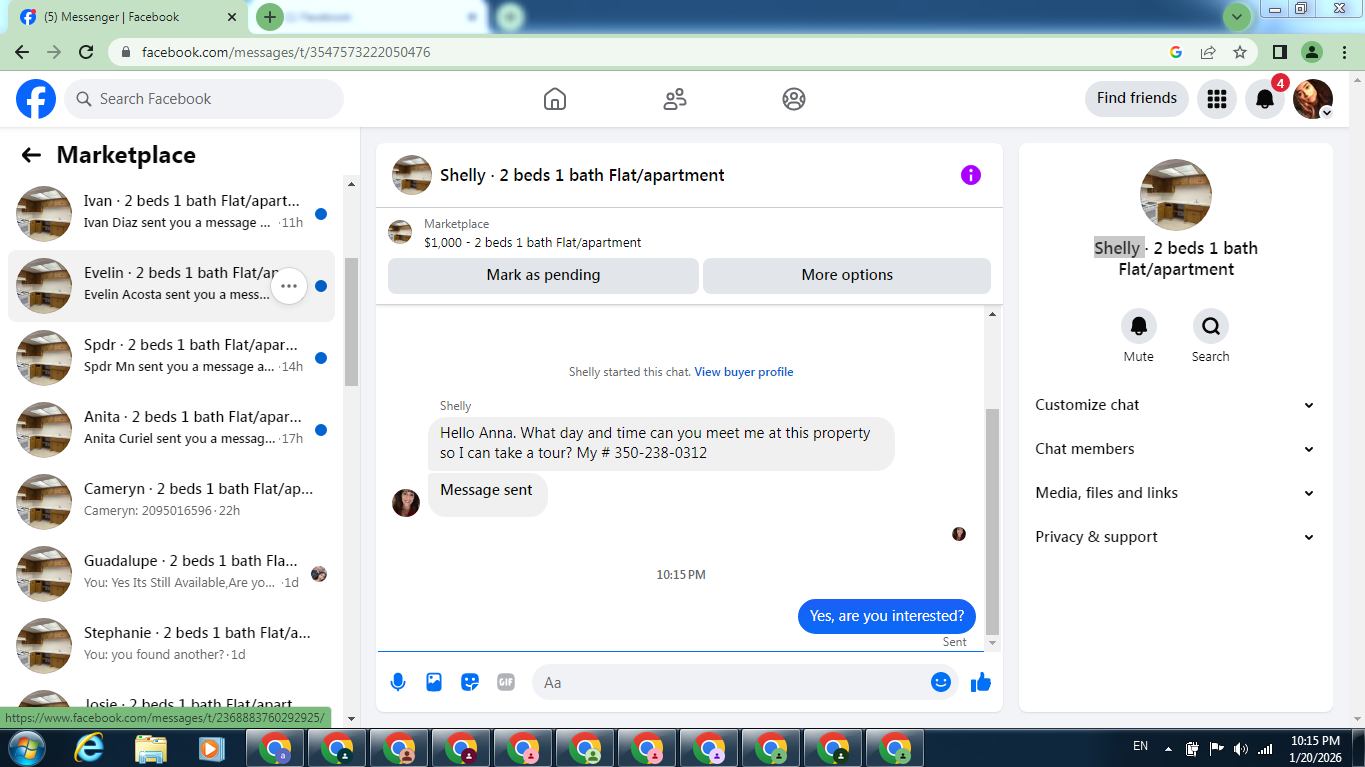The image size is (1365, 767).
Task: Open options menu for Evelin conversation
Action: (x=289, y=286)
